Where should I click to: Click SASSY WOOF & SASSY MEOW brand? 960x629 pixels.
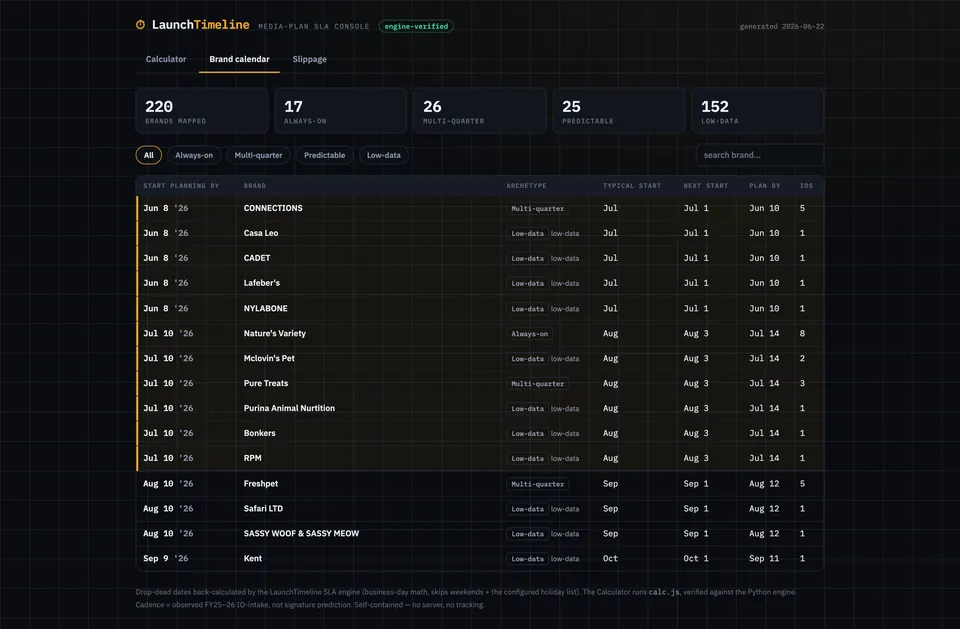coord(301,533)
